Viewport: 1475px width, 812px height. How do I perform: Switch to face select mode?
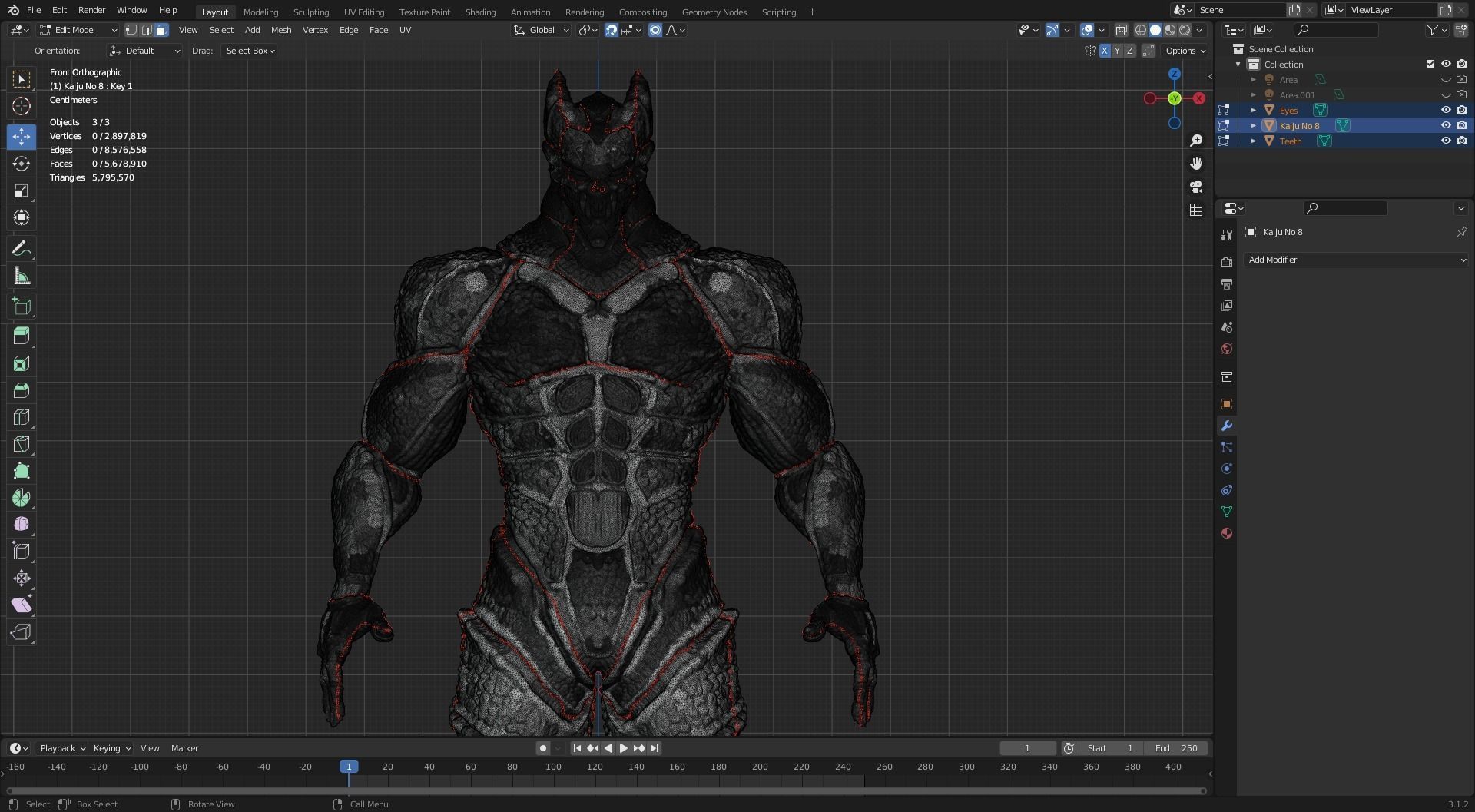[161, 30]
